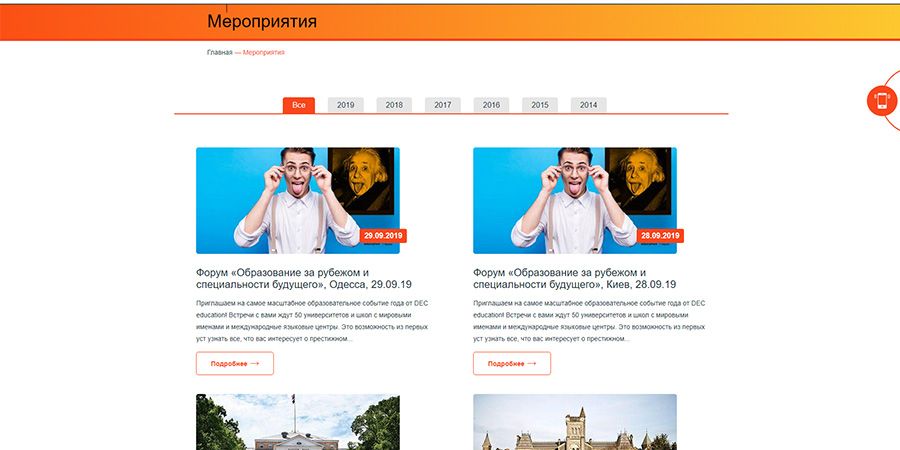Viewport: 900px width, 450px height.
Task: Open the 2018 events tab
Action: pos(394,105)
